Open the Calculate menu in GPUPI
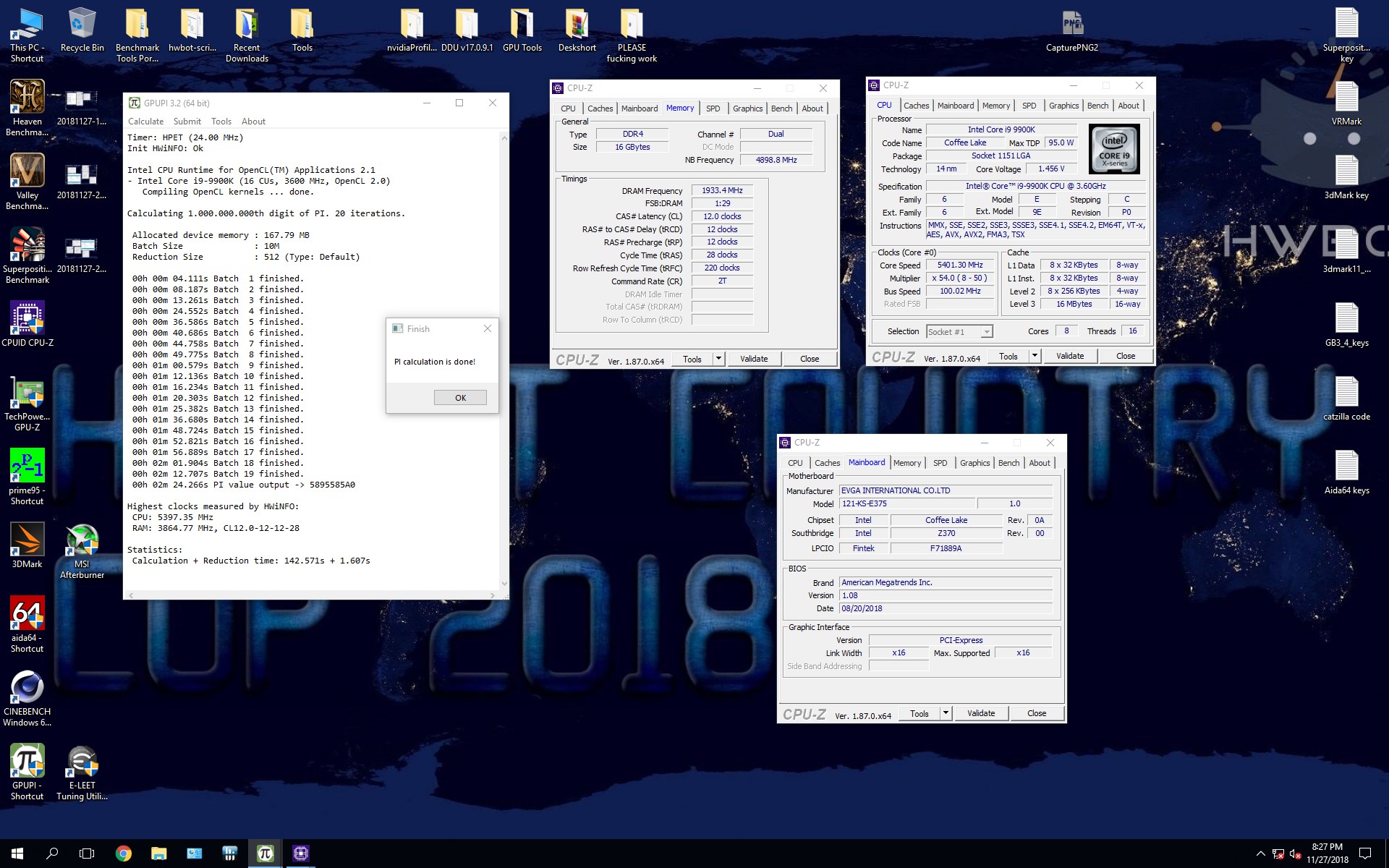This screenshot has height=868, width=1389. [x=145, y=122]
